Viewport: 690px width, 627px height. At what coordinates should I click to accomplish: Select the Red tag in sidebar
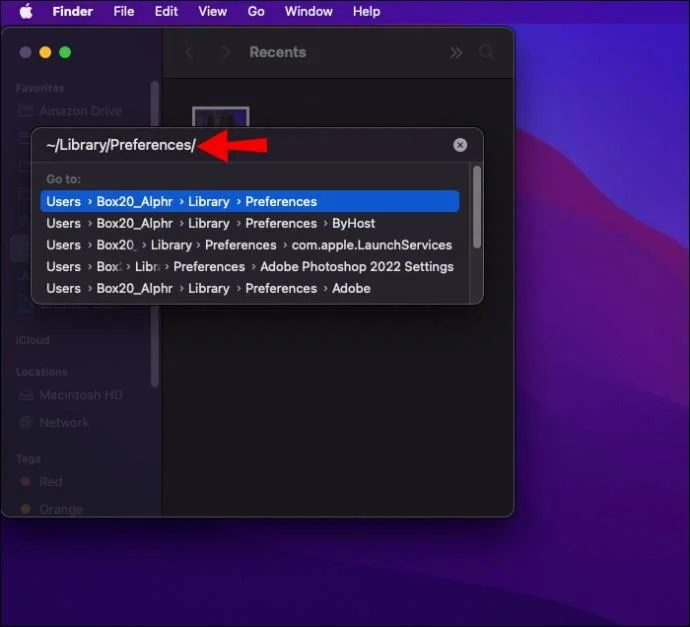click(x=41, y=482)
